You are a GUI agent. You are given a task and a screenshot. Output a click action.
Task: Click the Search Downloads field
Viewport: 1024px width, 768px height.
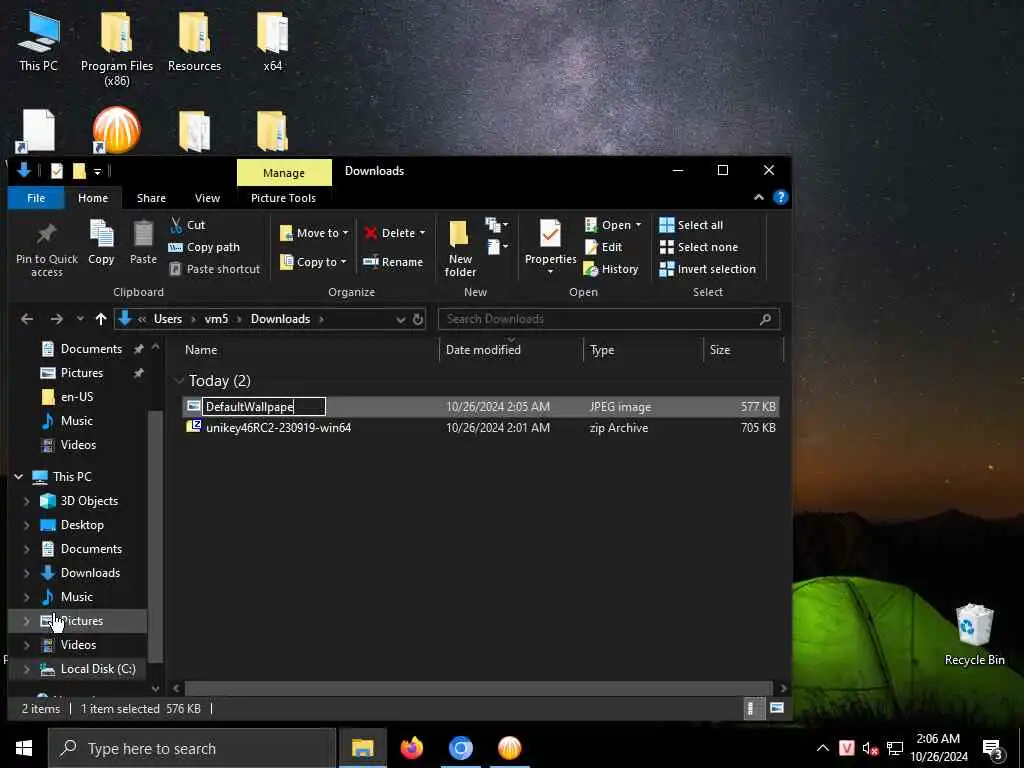tap(609, 319)
